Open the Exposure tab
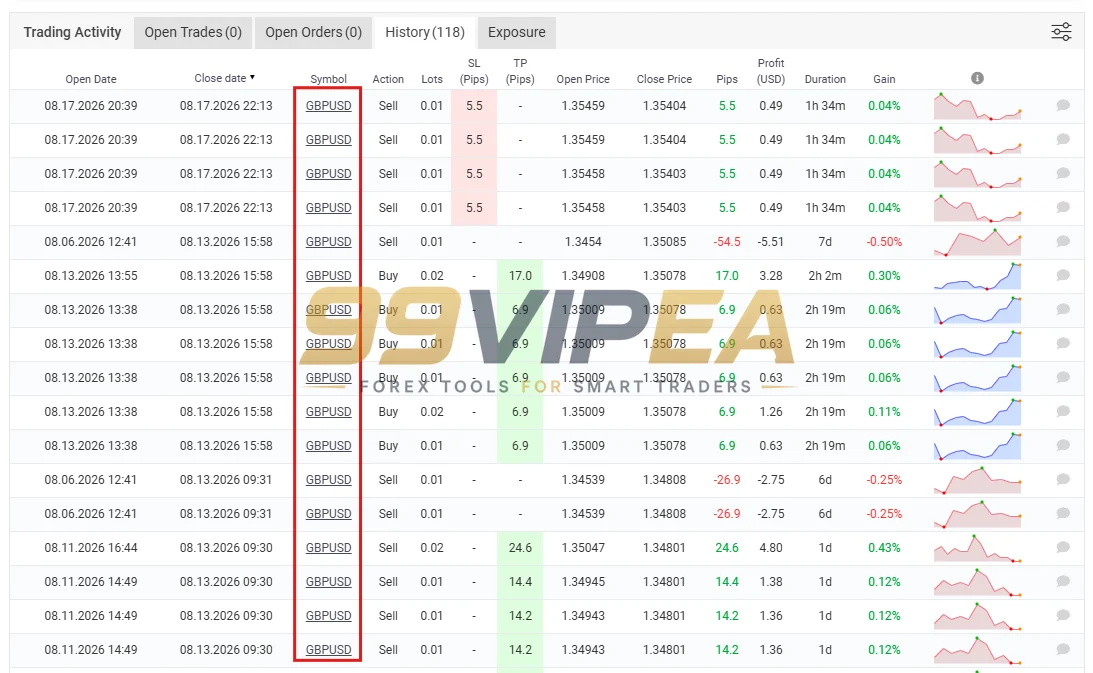Image resolution: width=1093 pixels, height=673 pixels. pos(517,32)
